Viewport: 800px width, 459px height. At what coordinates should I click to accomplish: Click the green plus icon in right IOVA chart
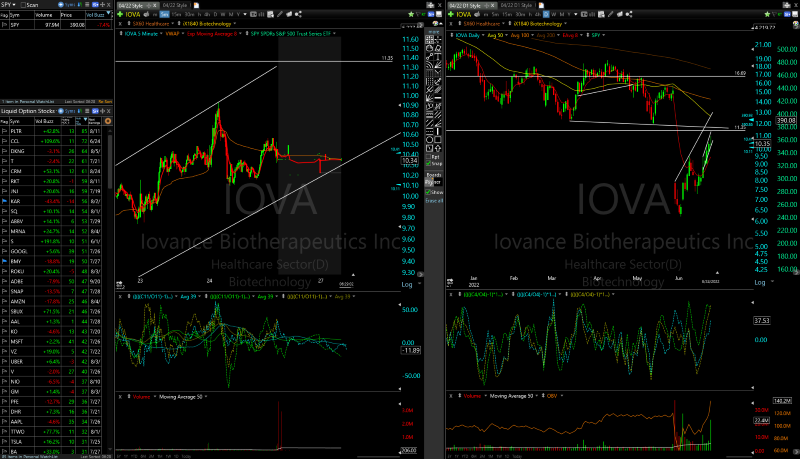tap(451, 14)
